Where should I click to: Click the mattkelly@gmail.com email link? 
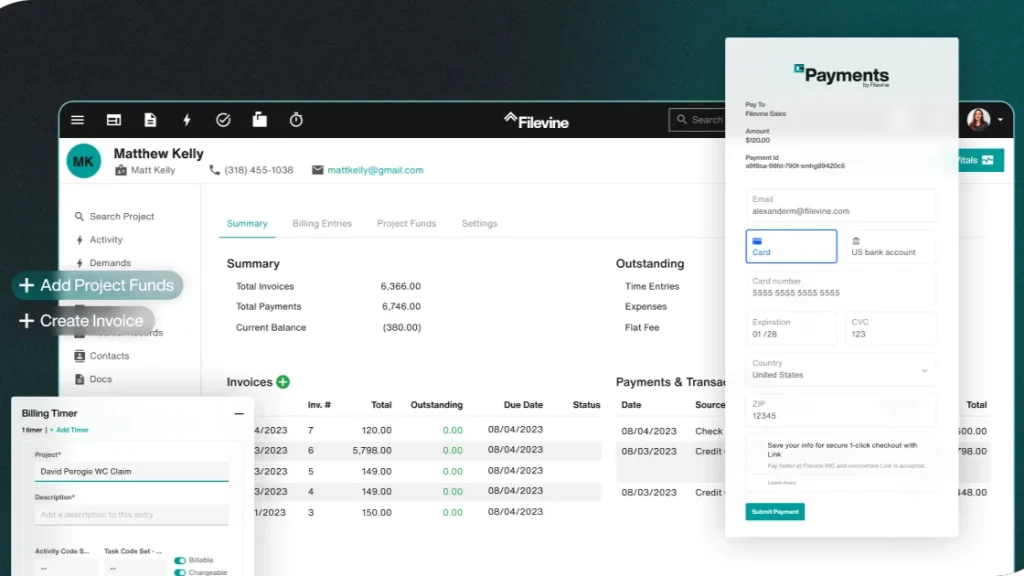tap(375, 170)
